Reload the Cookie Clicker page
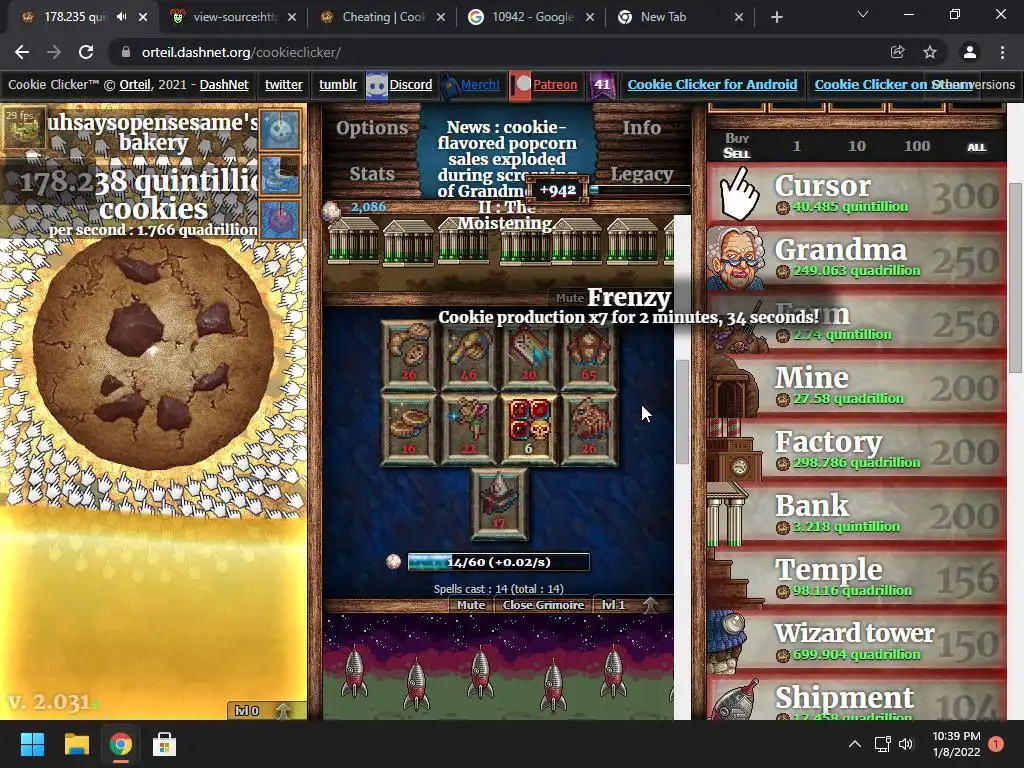Screen dimensions: 1024x768 pos(86,52)
